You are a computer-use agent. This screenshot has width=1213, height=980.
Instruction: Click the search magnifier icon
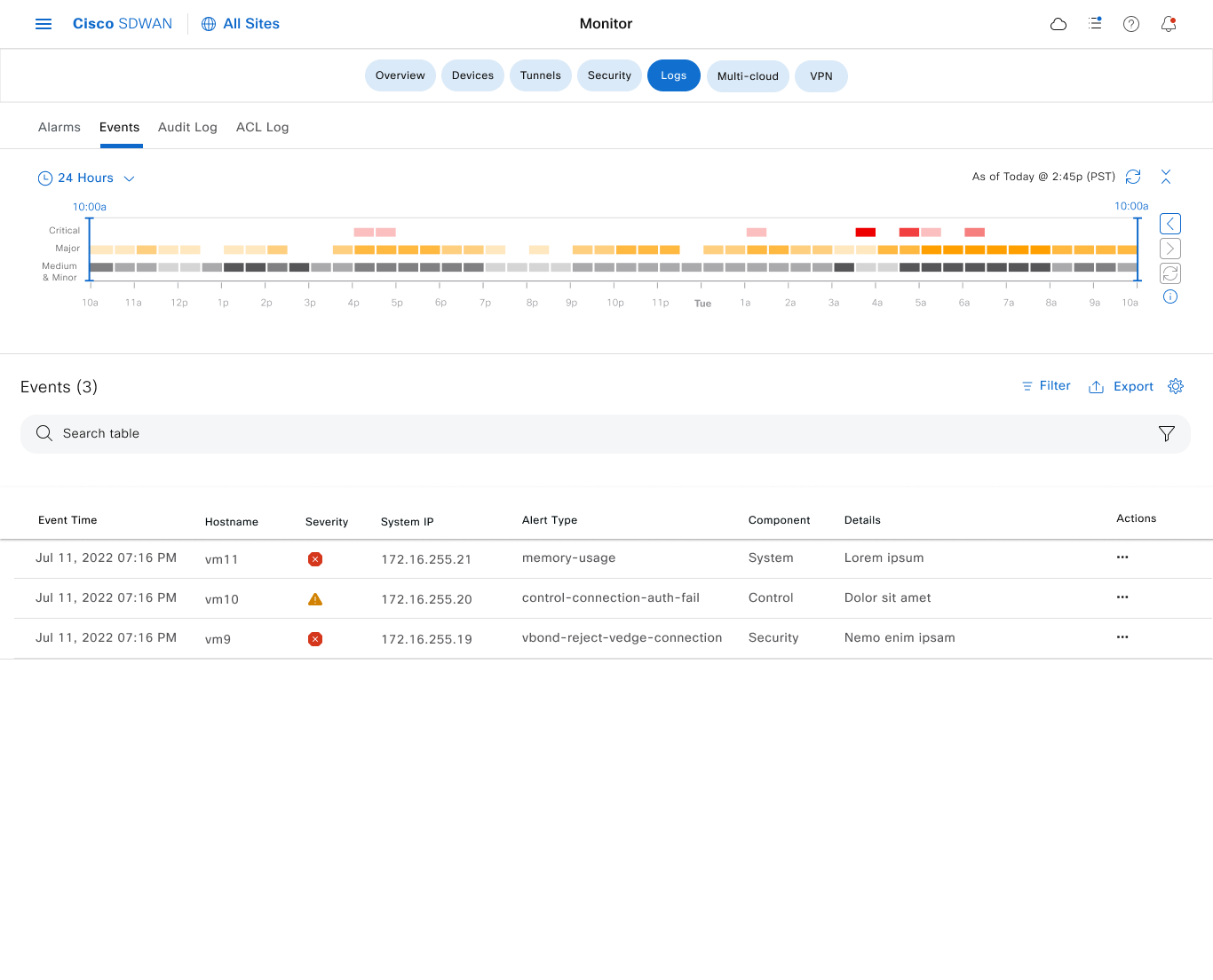[44, 433]
